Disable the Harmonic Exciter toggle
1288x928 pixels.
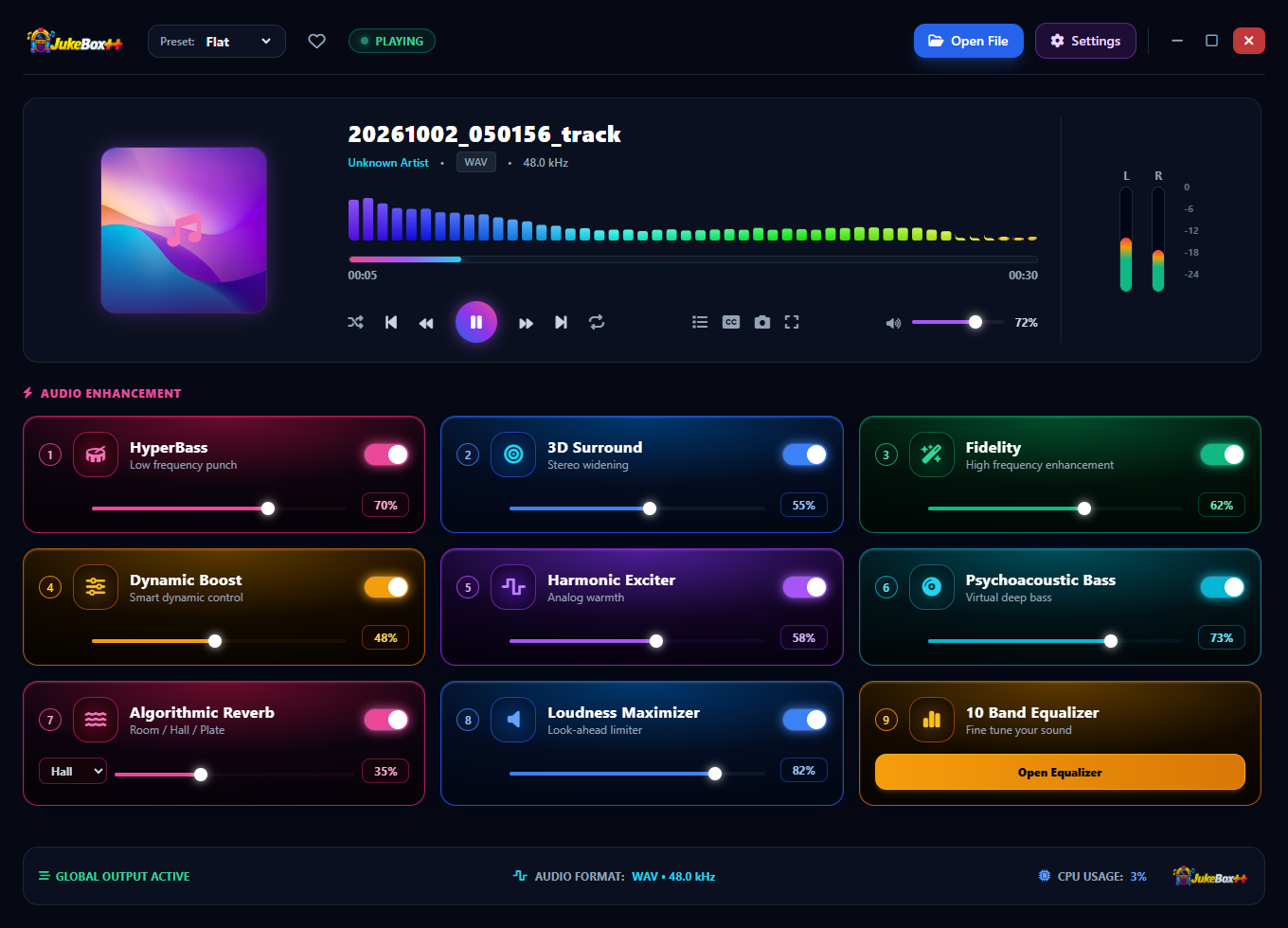(x=805, y=587)
